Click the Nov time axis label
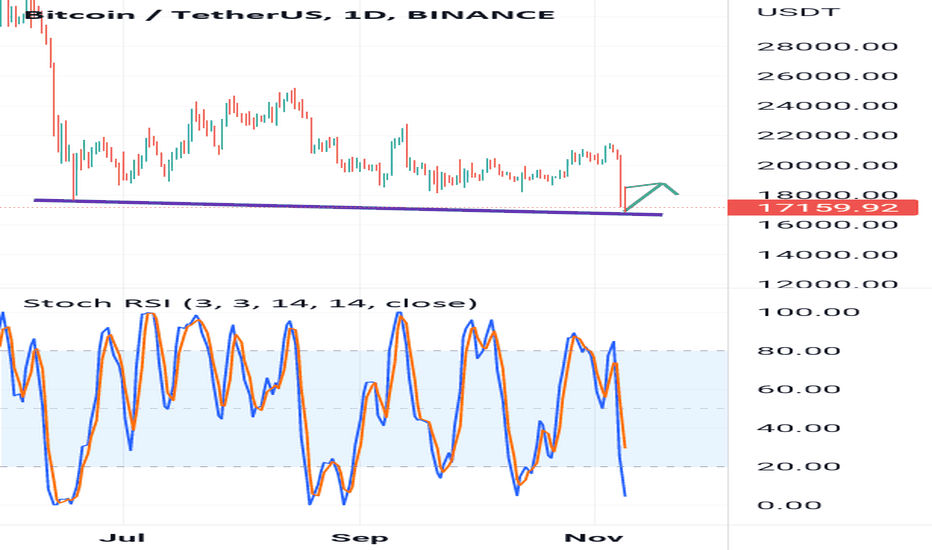This screenshot has height=550, width=932. click(594, 538)
